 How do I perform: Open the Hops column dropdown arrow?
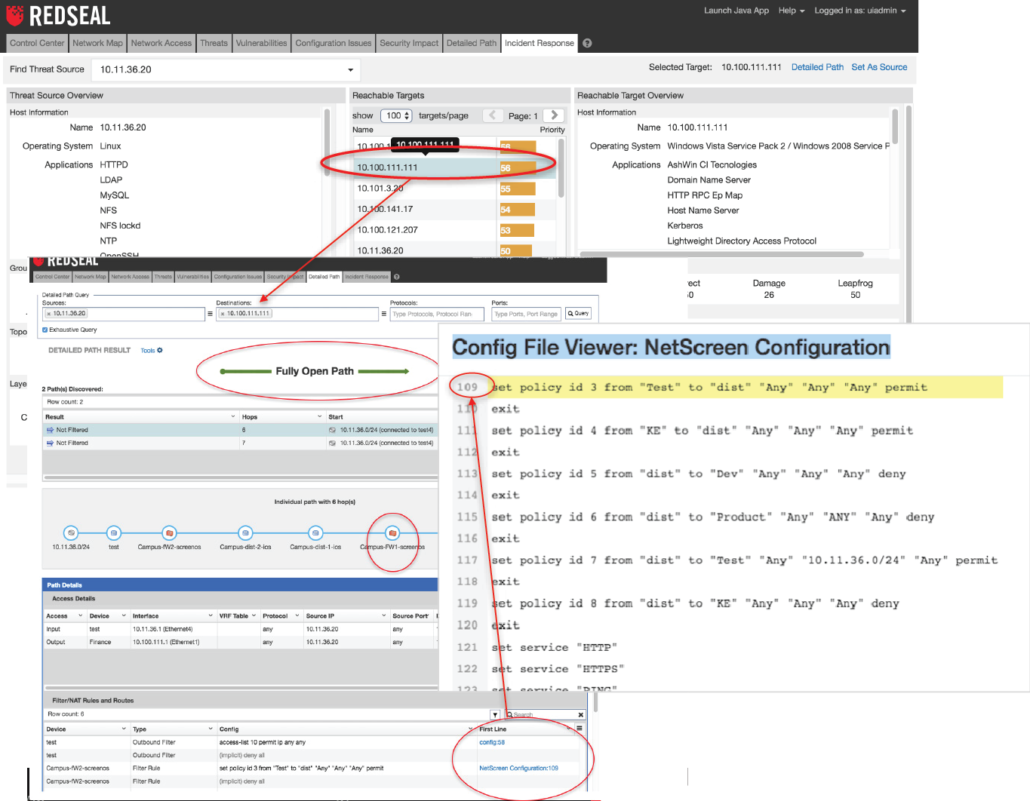319,417
